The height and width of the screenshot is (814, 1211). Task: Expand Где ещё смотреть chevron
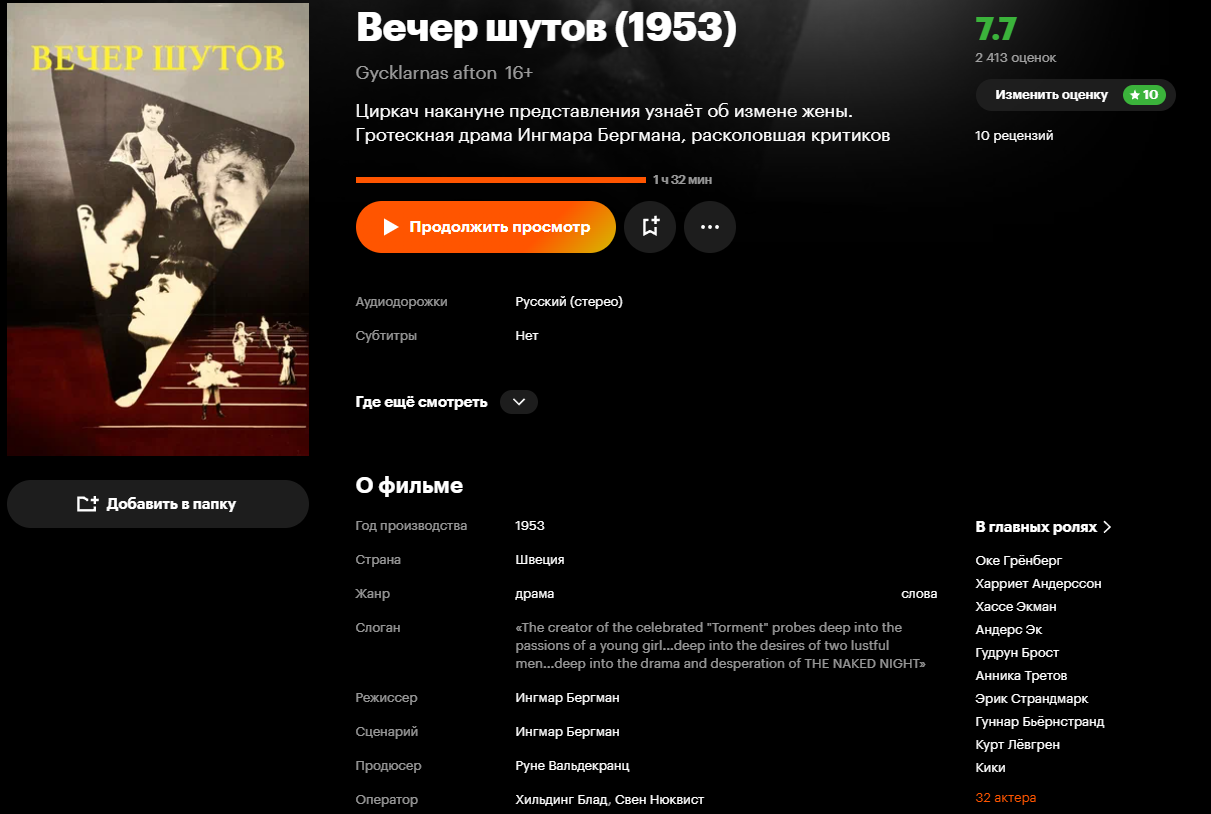click(x=518, y=402)
